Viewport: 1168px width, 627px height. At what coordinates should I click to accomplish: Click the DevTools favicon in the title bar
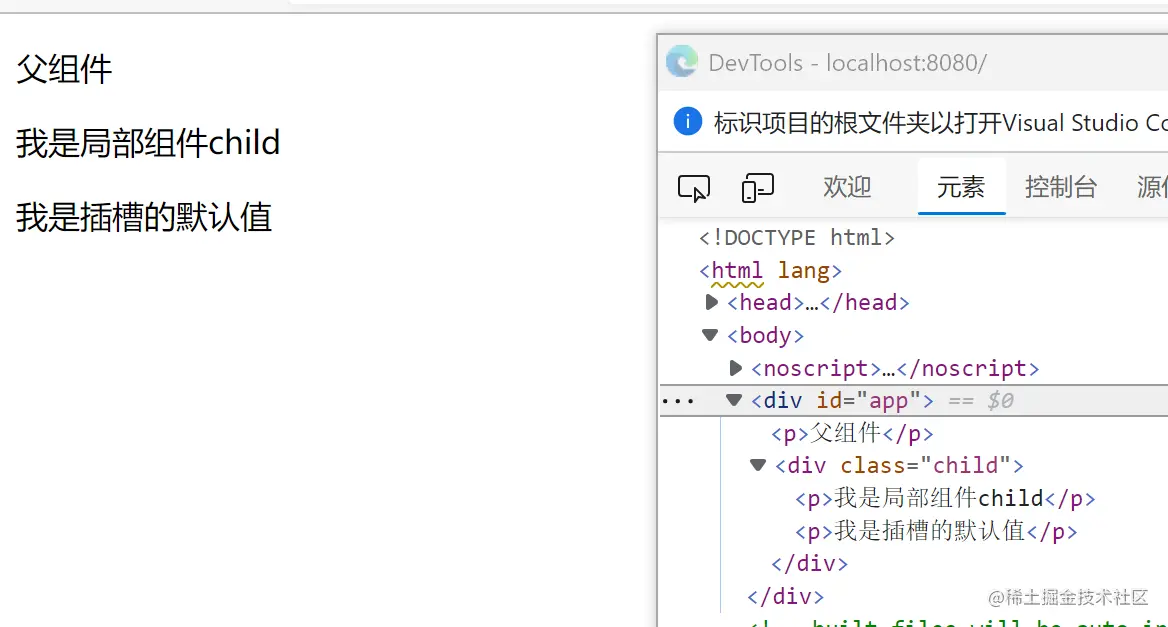681,62
